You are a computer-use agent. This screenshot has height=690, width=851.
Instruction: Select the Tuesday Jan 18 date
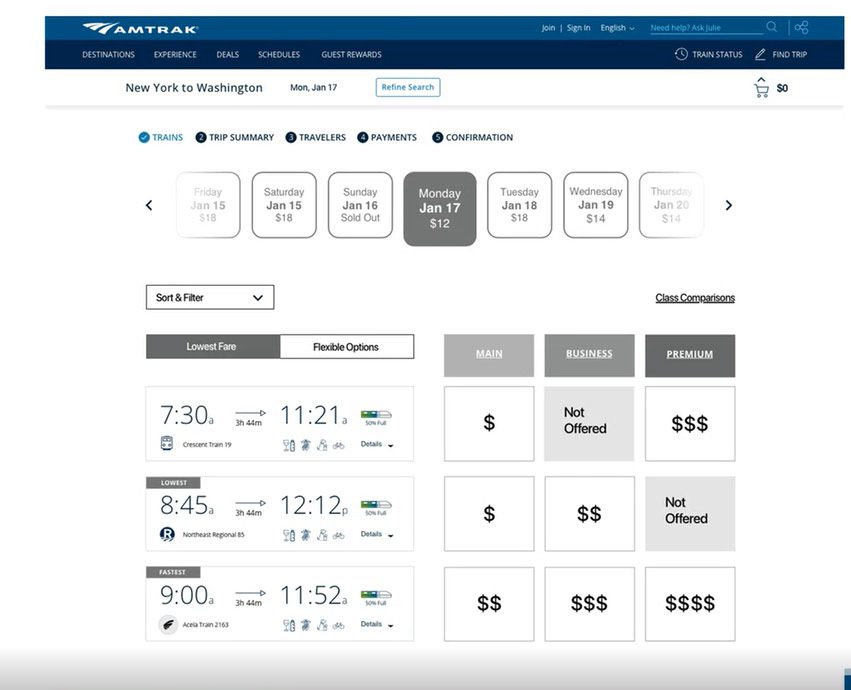click(519, 205)
